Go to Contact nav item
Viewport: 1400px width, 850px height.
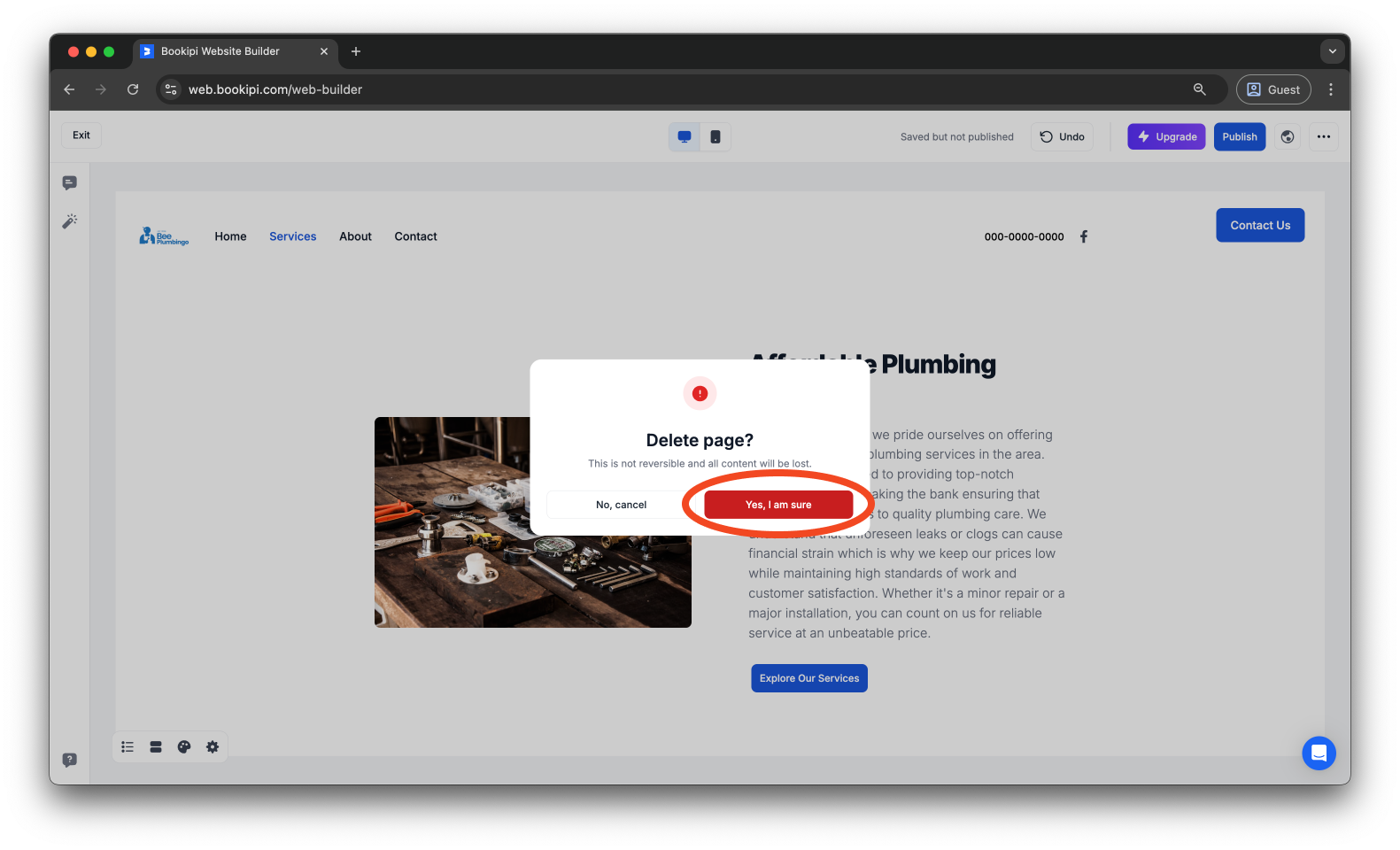[x=415, y=236]
